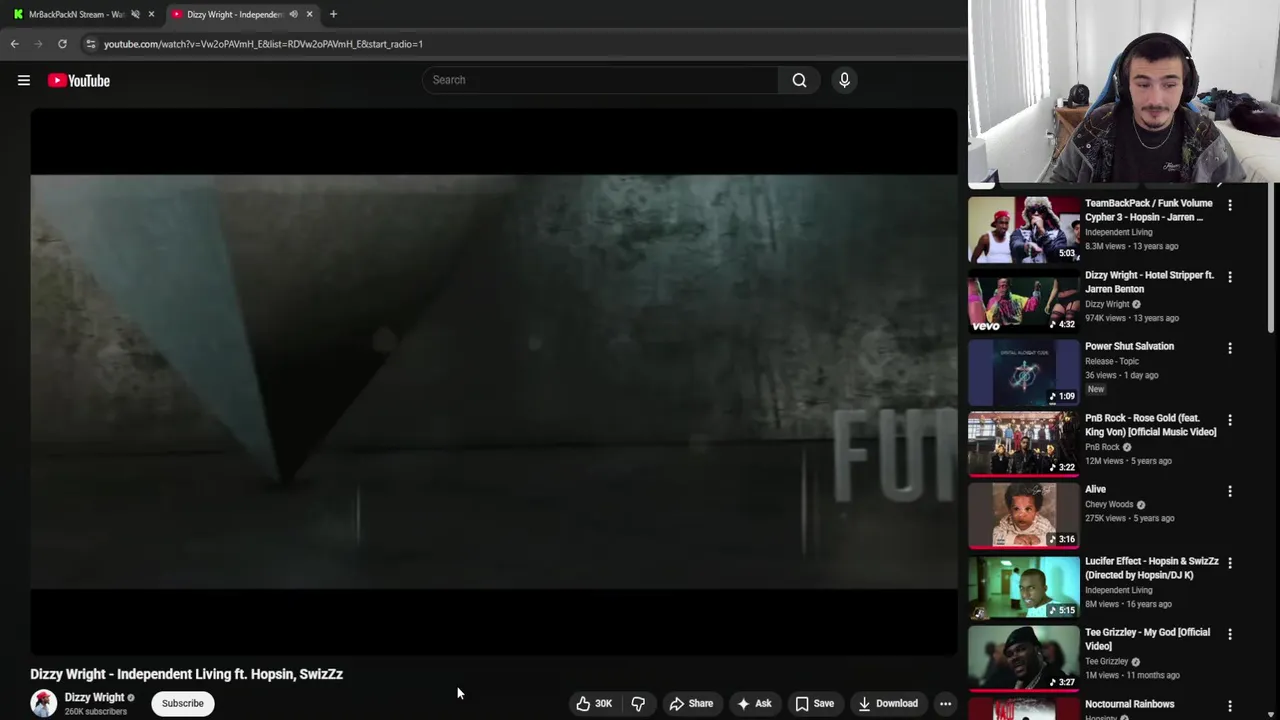Open the TeamBackPack Funk Volume Cypher thumbnail

[x=1023, y=229]
